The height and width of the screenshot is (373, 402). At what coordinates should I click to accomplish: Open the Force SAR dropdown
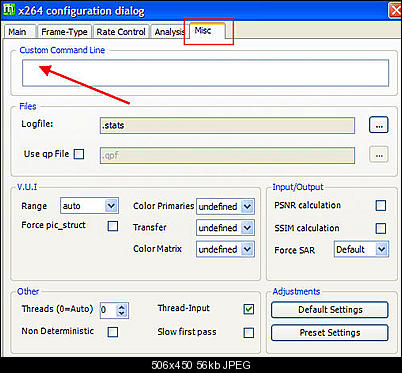tap(361, 249)
